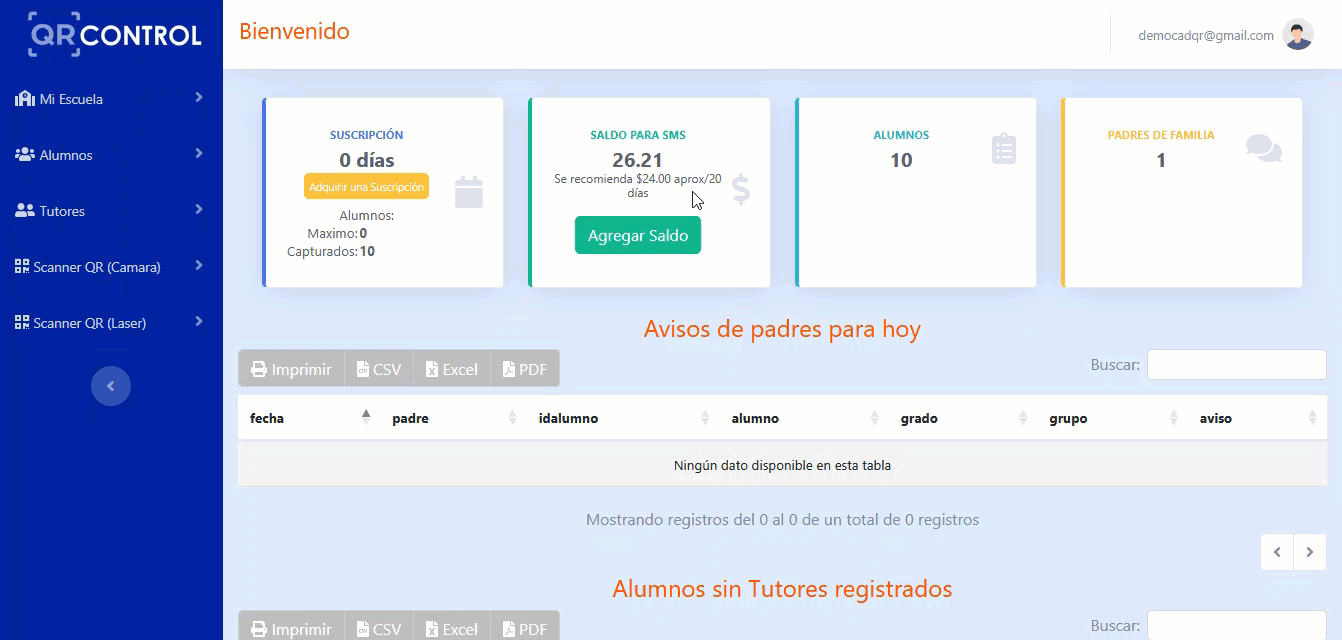Export parent notices table as PDF
Screen dimensions: 1342x640
[x=525, y=369]
